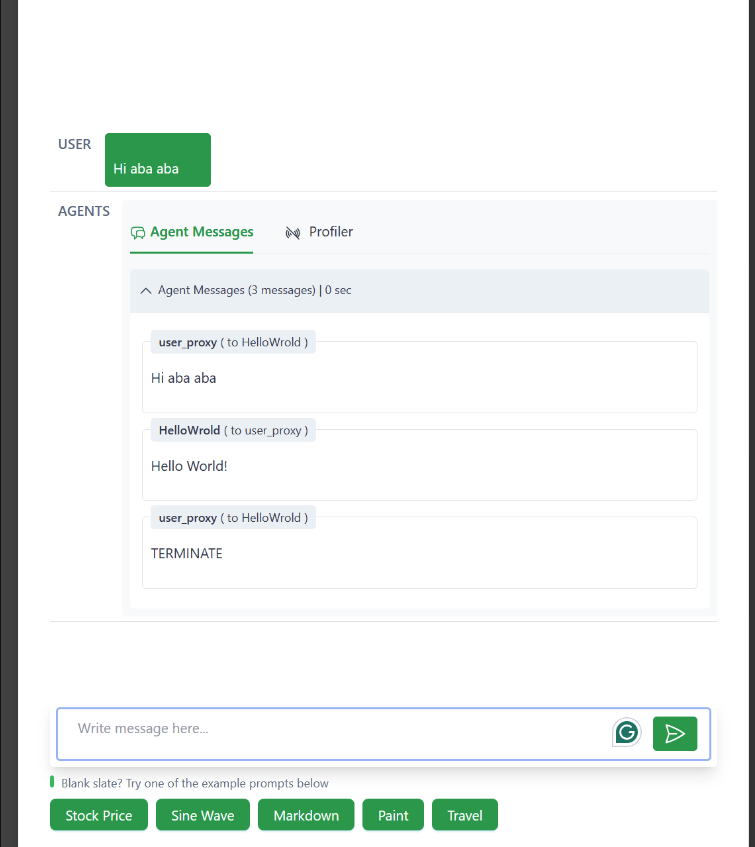Select the Agent Messages tab label
Viewport: 755px width, 847px height.
click(201, 232)
